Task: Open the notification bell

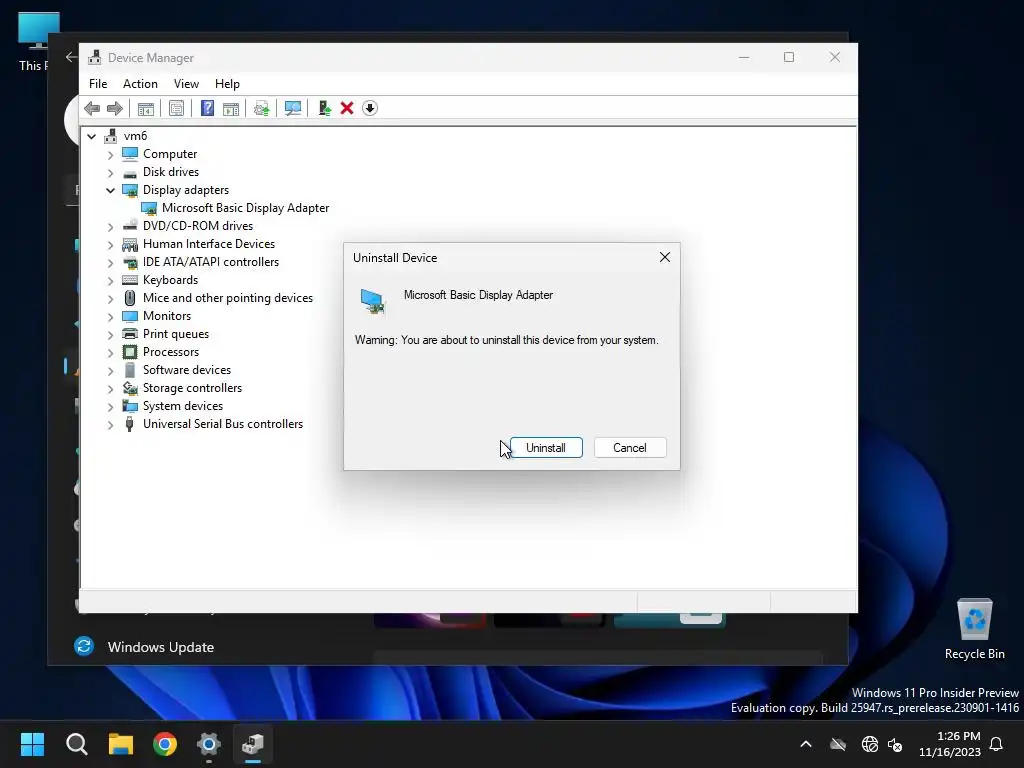Action: pyautogui.click(x=997, y=744)
